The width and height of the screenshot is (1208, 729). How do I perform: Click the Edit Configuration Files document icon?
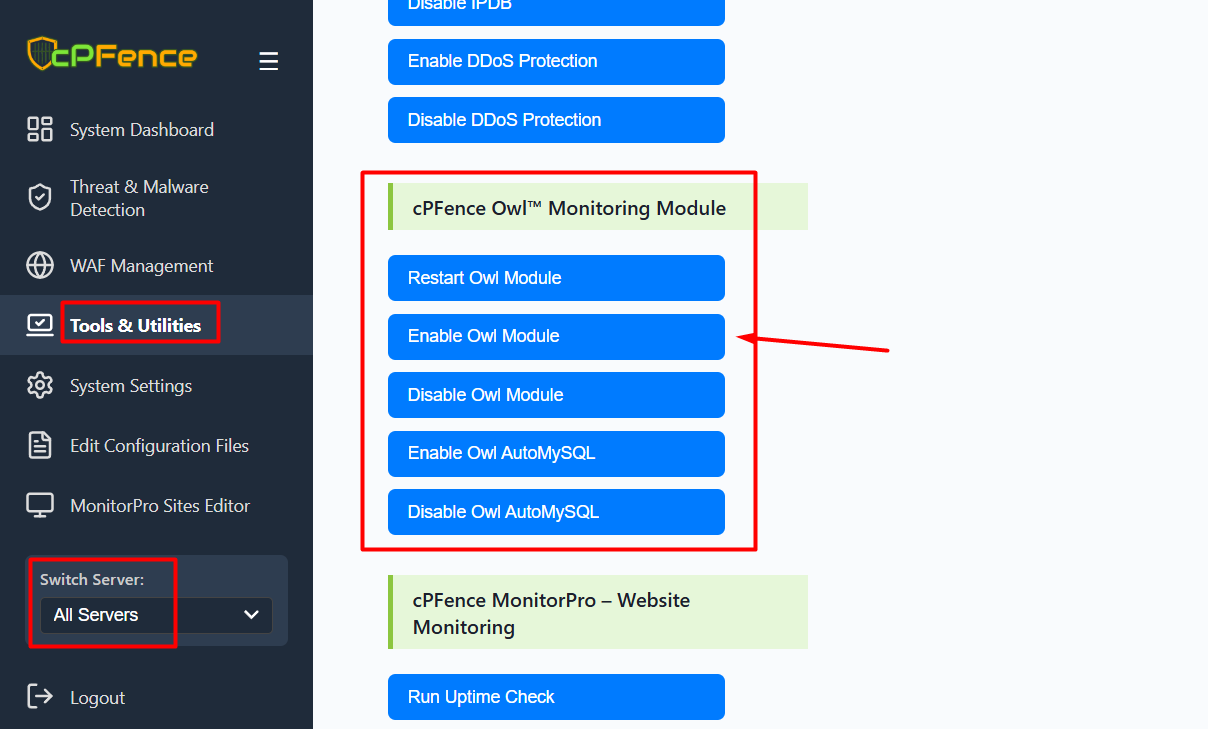(40, 446)
